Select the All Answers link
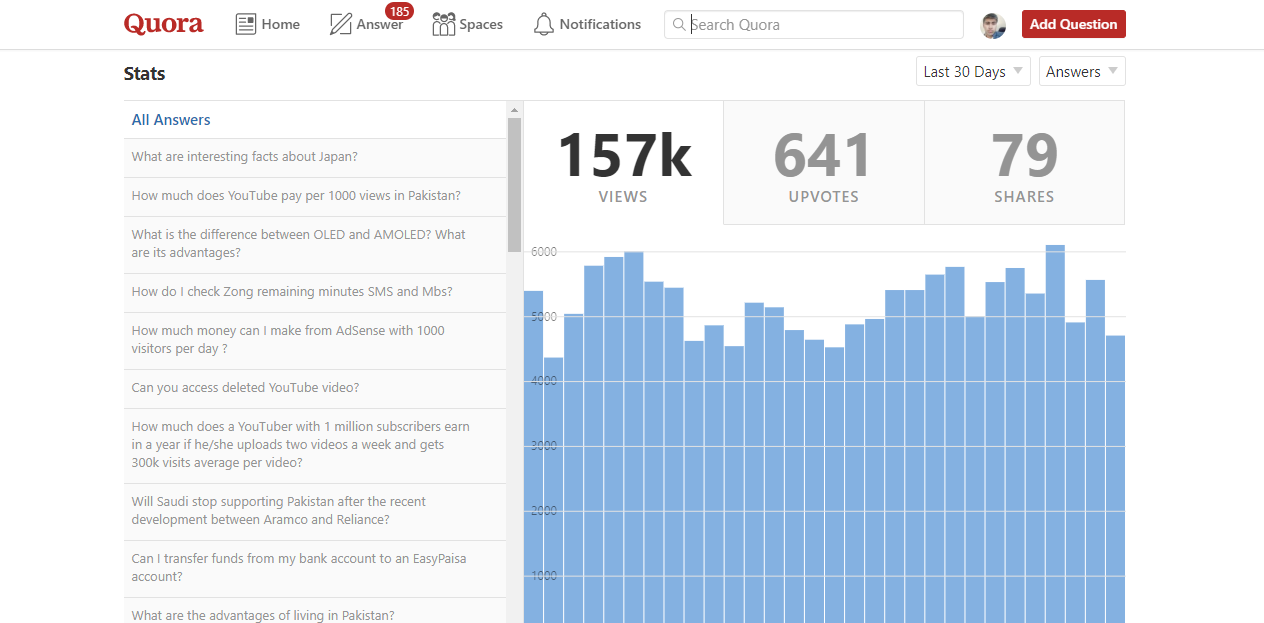The image size is (1264, 623). tap(171, 120)
